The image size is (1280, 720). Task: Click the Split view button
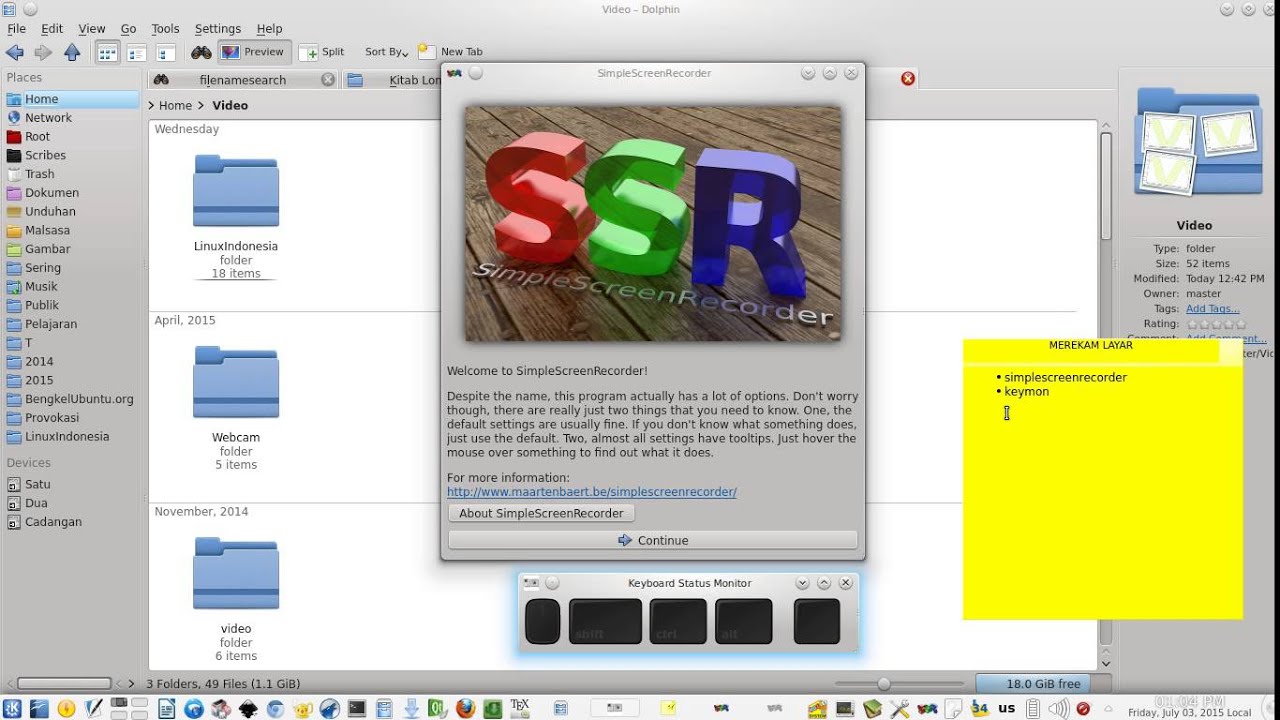322,52
